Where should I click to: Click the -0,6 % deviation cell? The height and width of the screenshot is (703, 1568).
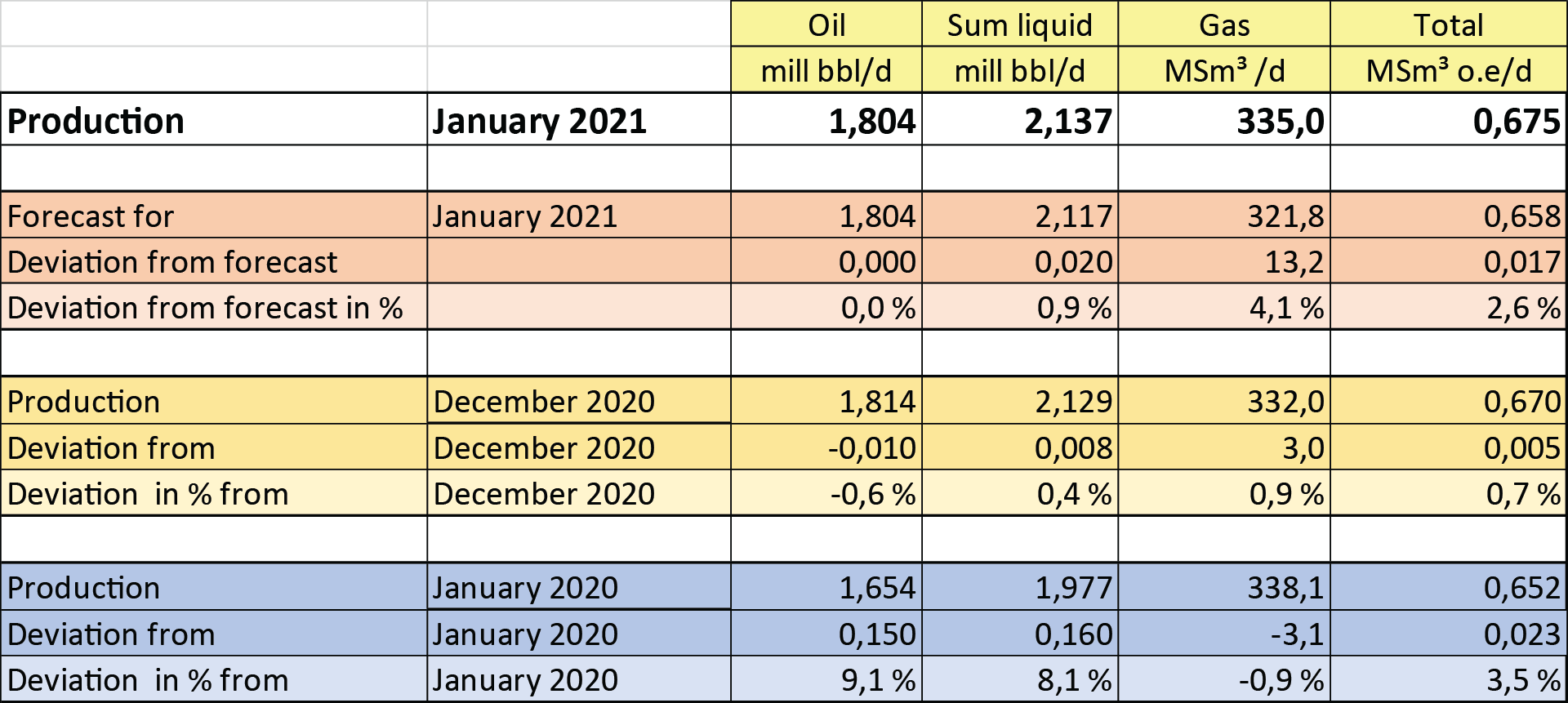tap(826, 492)
